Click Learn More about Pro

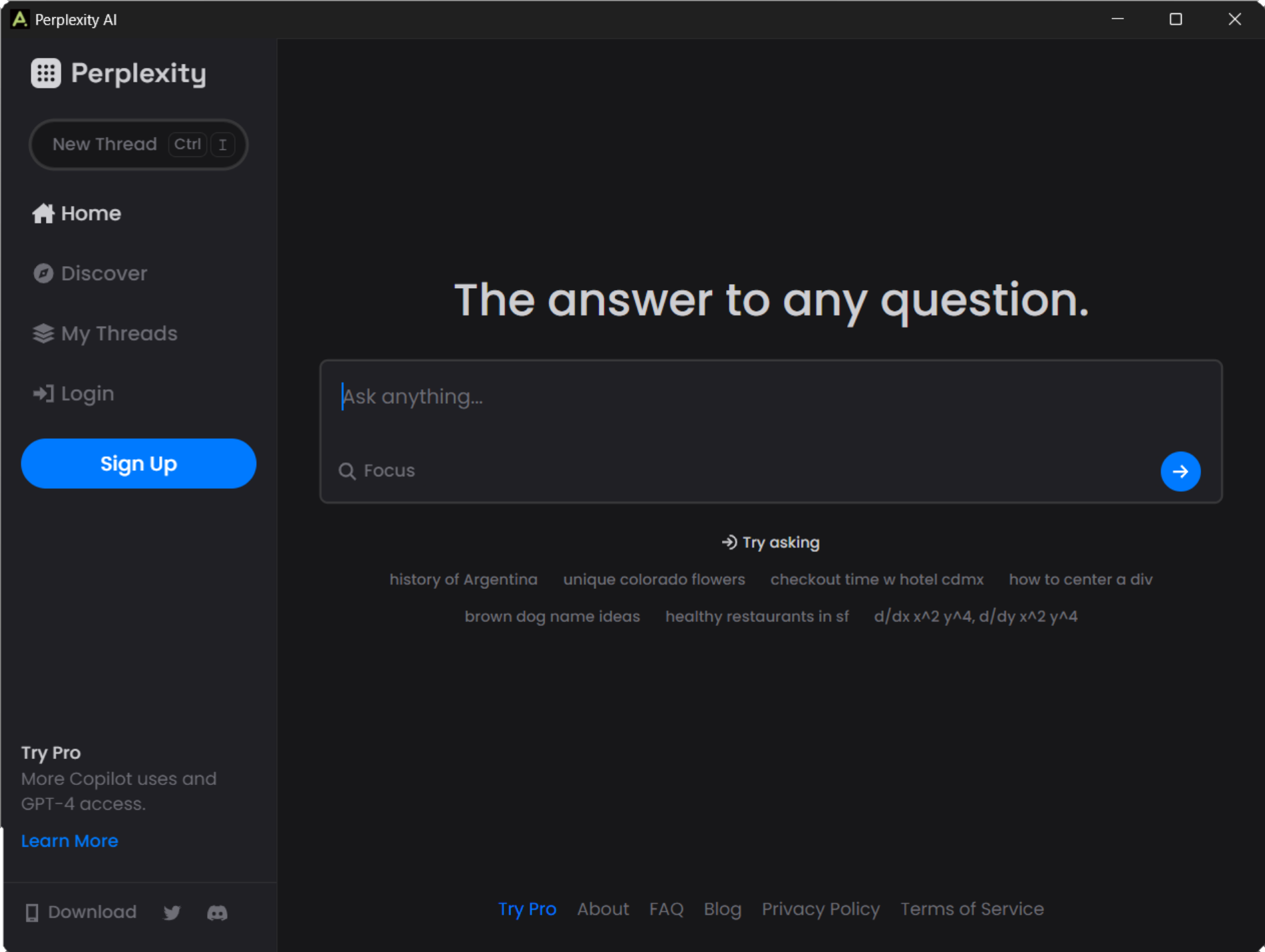click(x=69, y=841)
